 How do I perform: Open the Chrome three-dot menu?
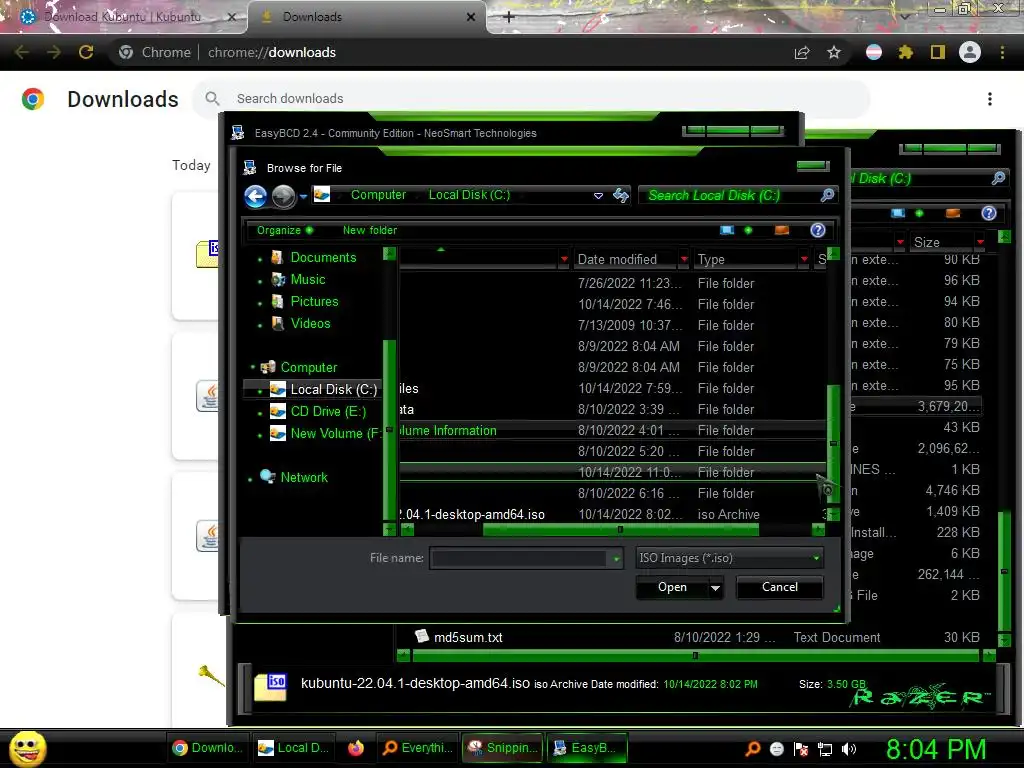pyautogui.click(x=1002, y=52)
